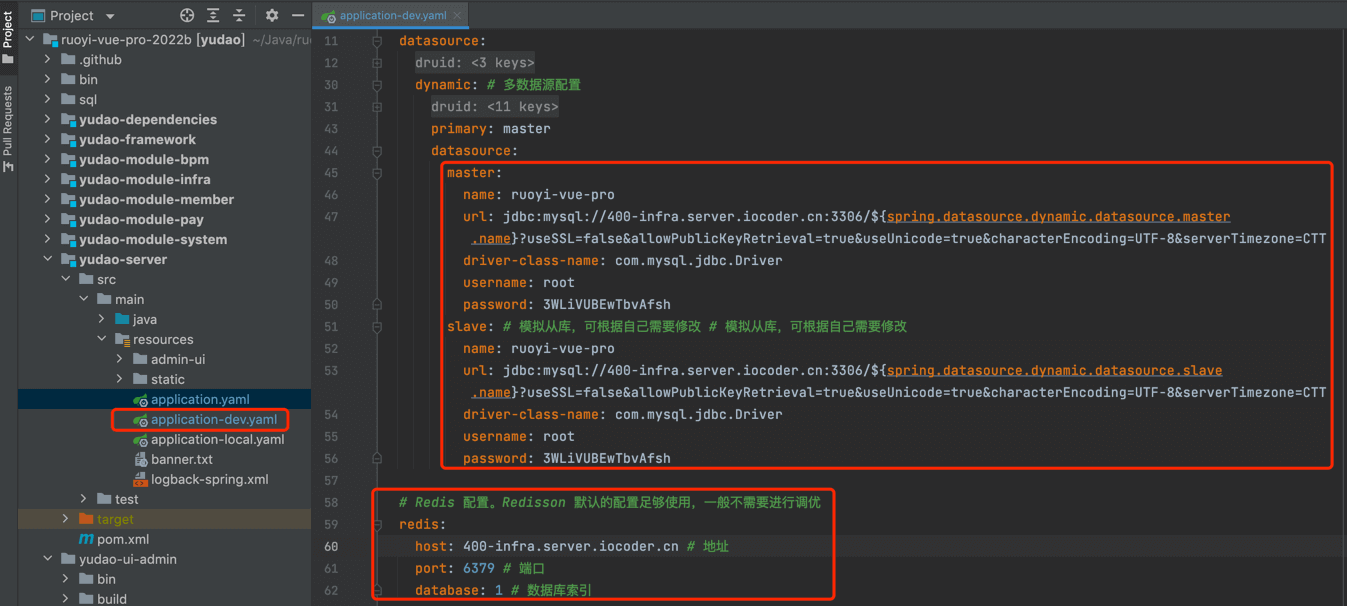Expand the yudao-module-system folder

46,239
